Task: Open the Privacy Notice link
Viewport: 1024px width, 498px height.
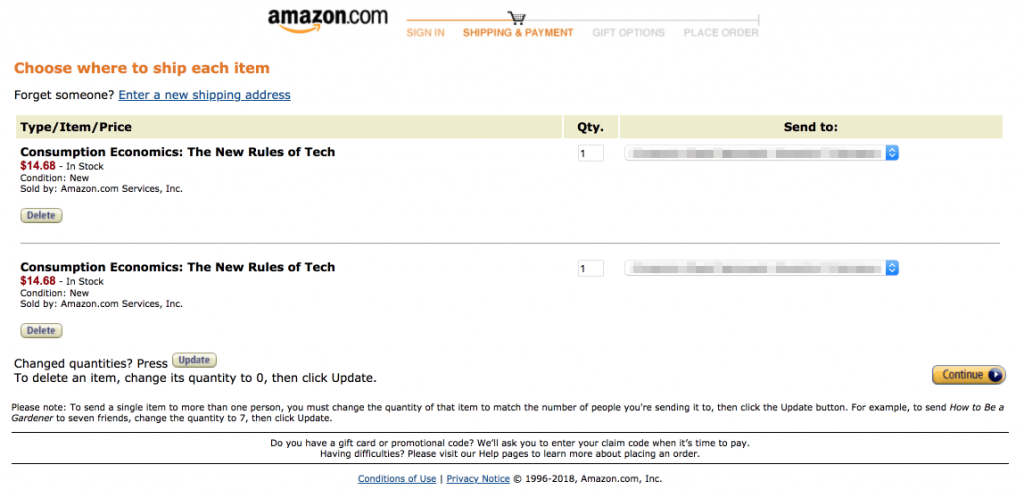Action: click(x=478, y=479)
